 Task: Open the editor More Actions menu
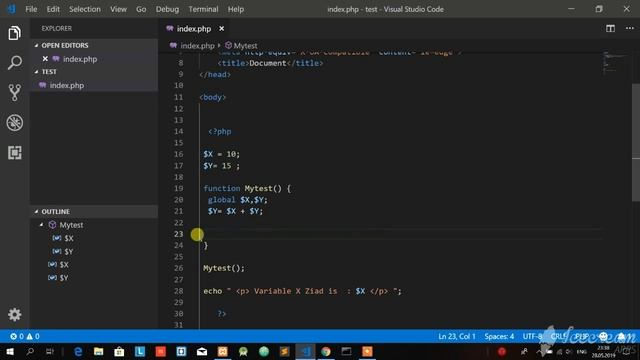coord(629,28)
